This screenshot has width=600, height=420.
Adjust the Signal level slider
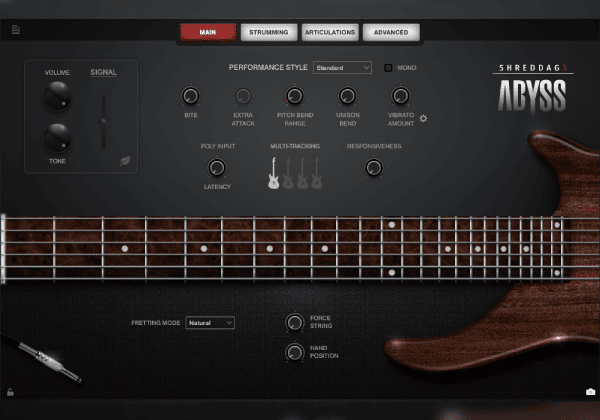click(x=103, y=122)
